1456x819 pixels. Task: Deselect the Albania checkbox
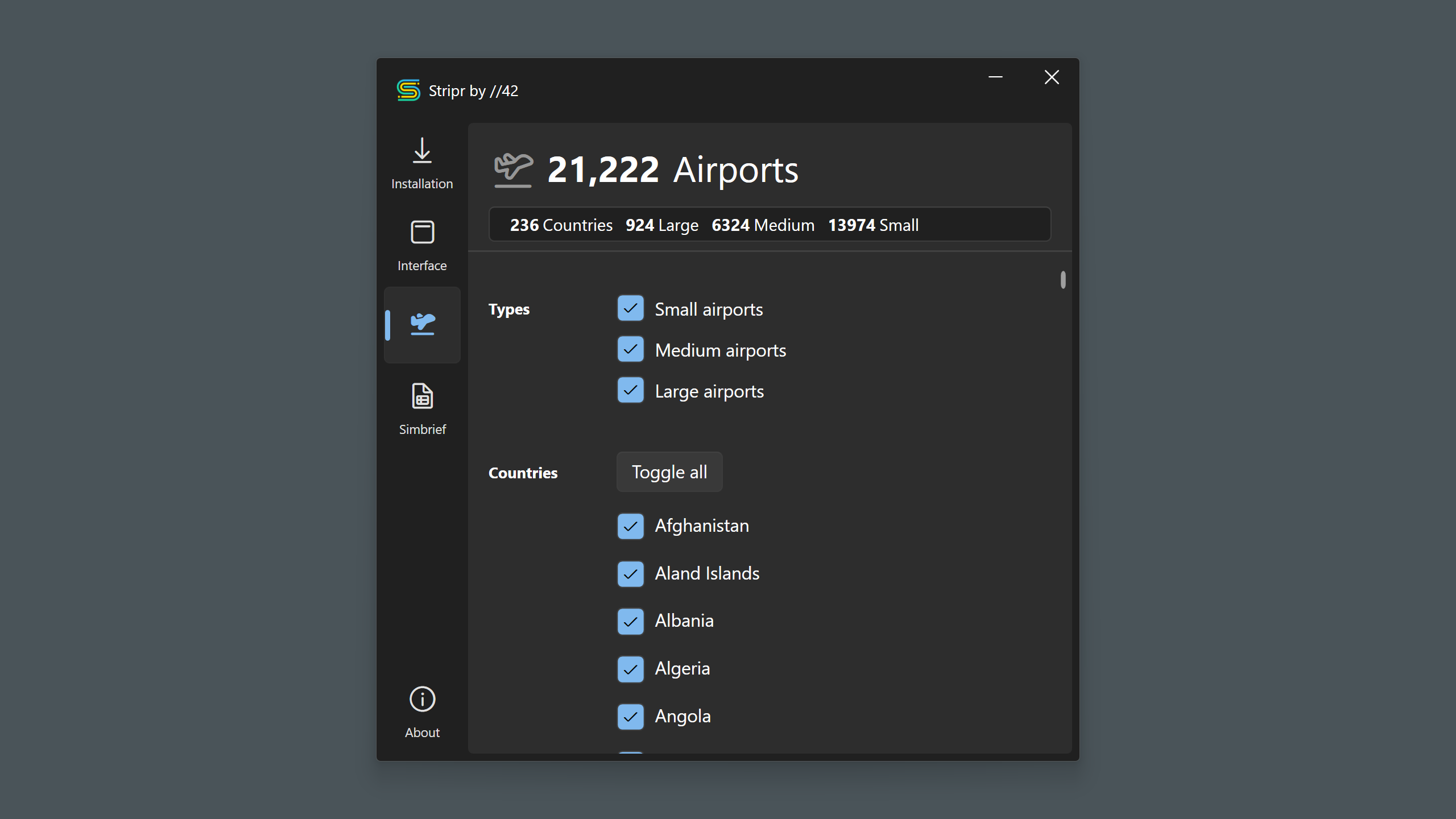pos(630,621)
